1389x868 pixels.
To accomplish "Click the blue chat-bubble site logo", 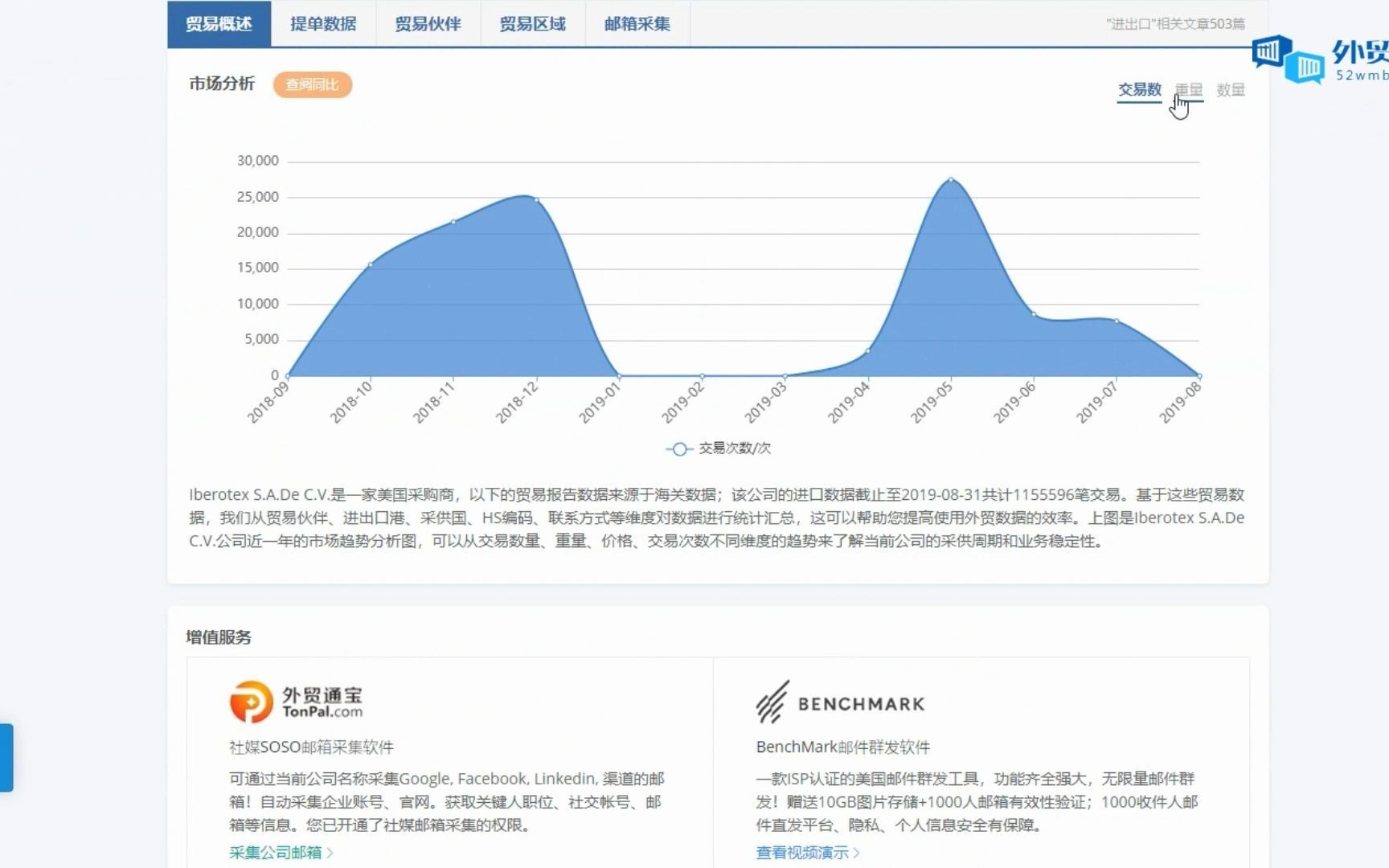I will pos(1287,59).
